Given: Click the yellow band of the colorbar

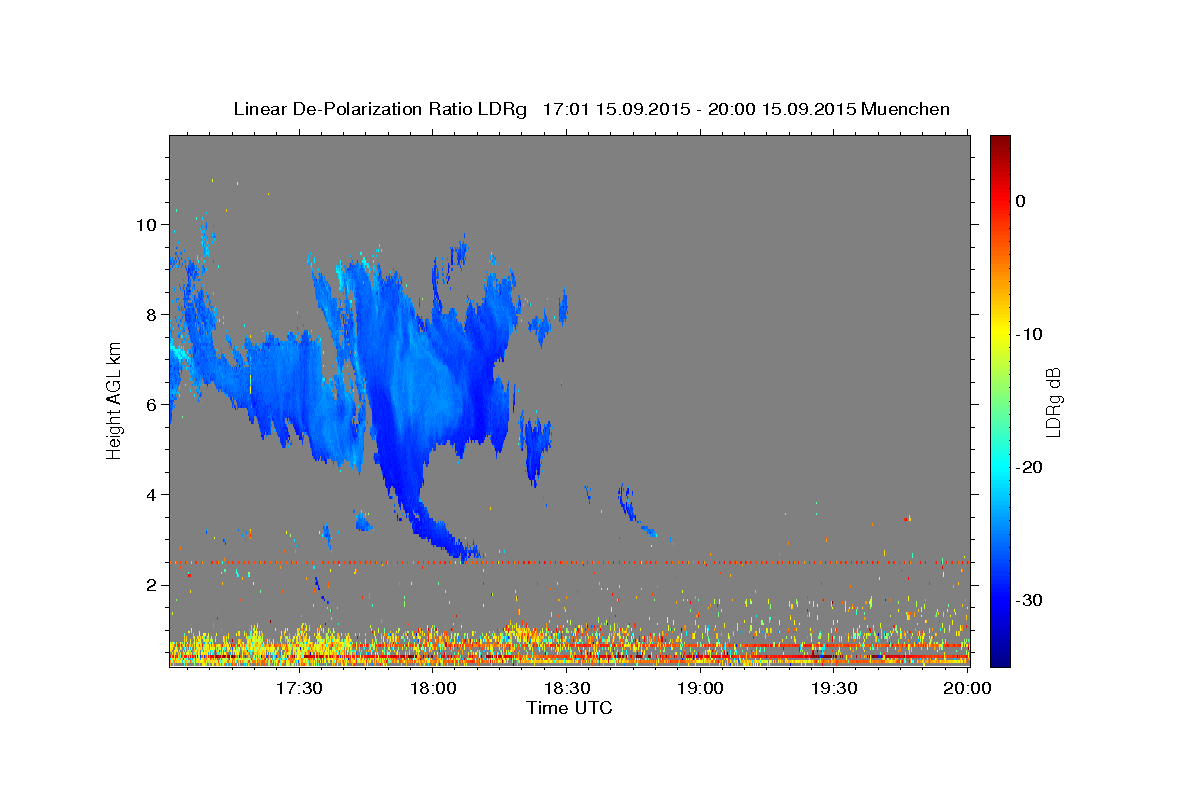Looking at the screenshot, I should coord(1000,334).
